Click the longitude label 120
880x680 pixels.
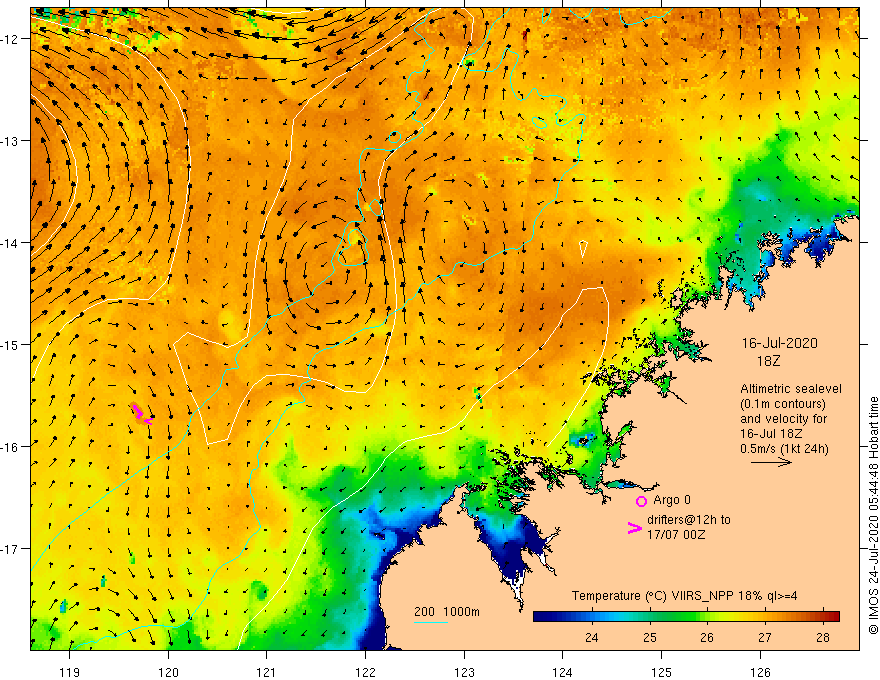(x=168, y=672)
